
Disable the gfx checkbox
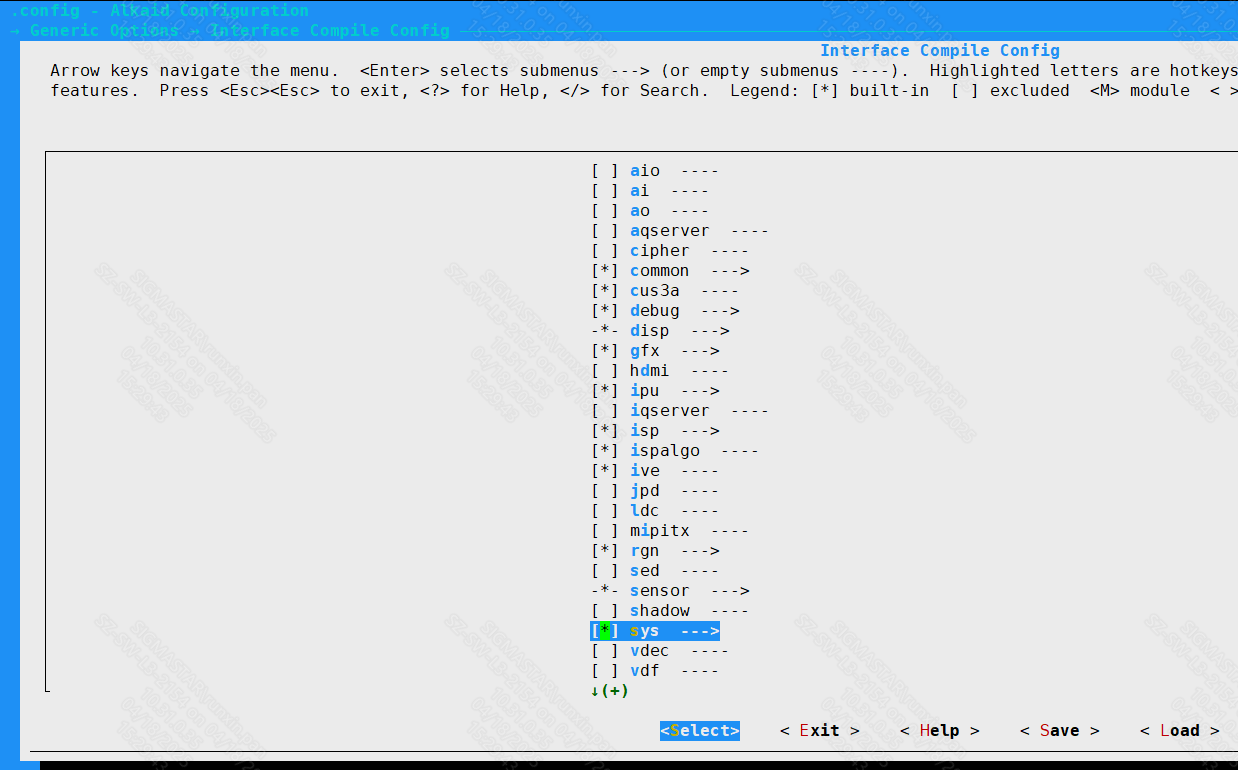pyautogui.click(x=604, y=351)
